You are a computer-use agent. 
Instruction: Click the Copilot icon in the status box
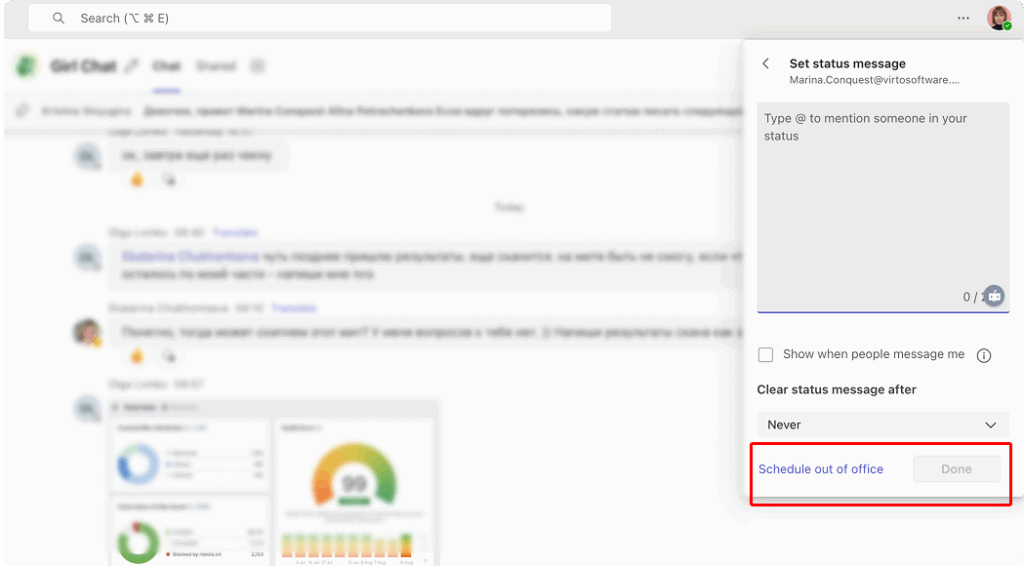(993, 296)
